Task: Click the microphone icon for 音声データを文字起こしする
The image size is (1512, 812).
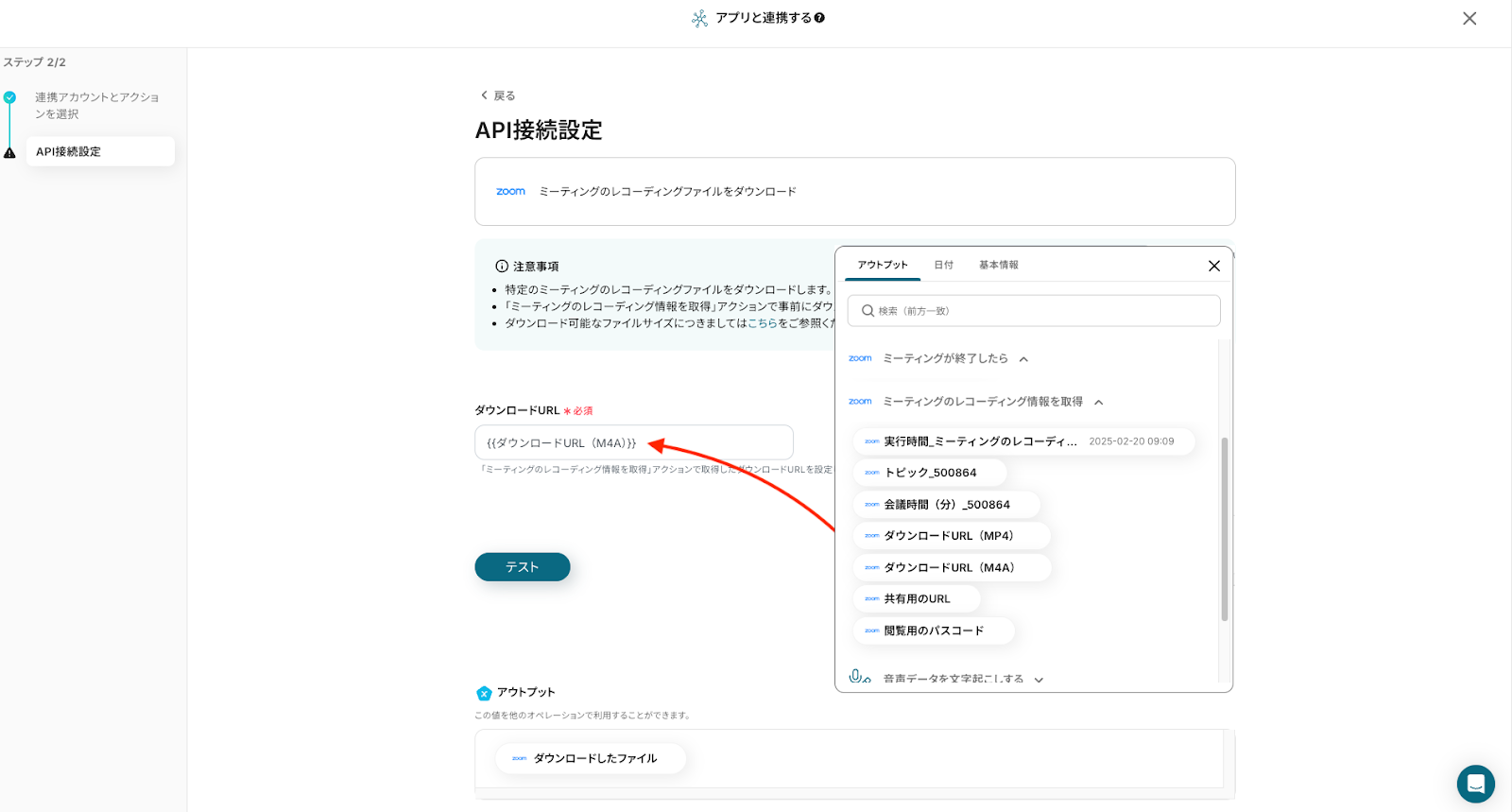Action: [858, 677]
